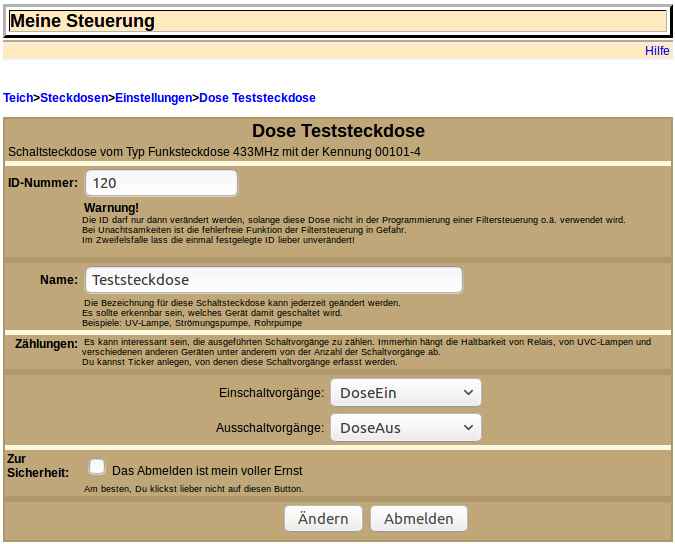Viewport: 675px width, 544px height.
Task: Click the bold Warnung! heading
Action: tap(111, 207)
